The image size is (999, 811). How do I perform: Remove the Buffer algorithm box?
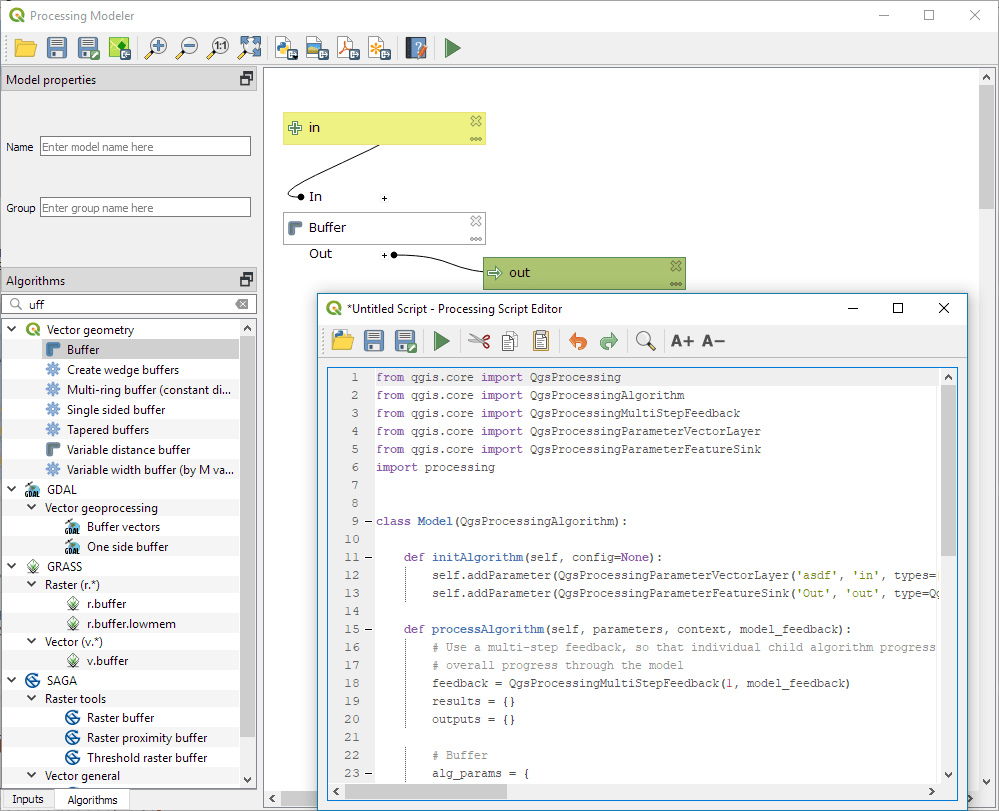(x=476, y=220)
